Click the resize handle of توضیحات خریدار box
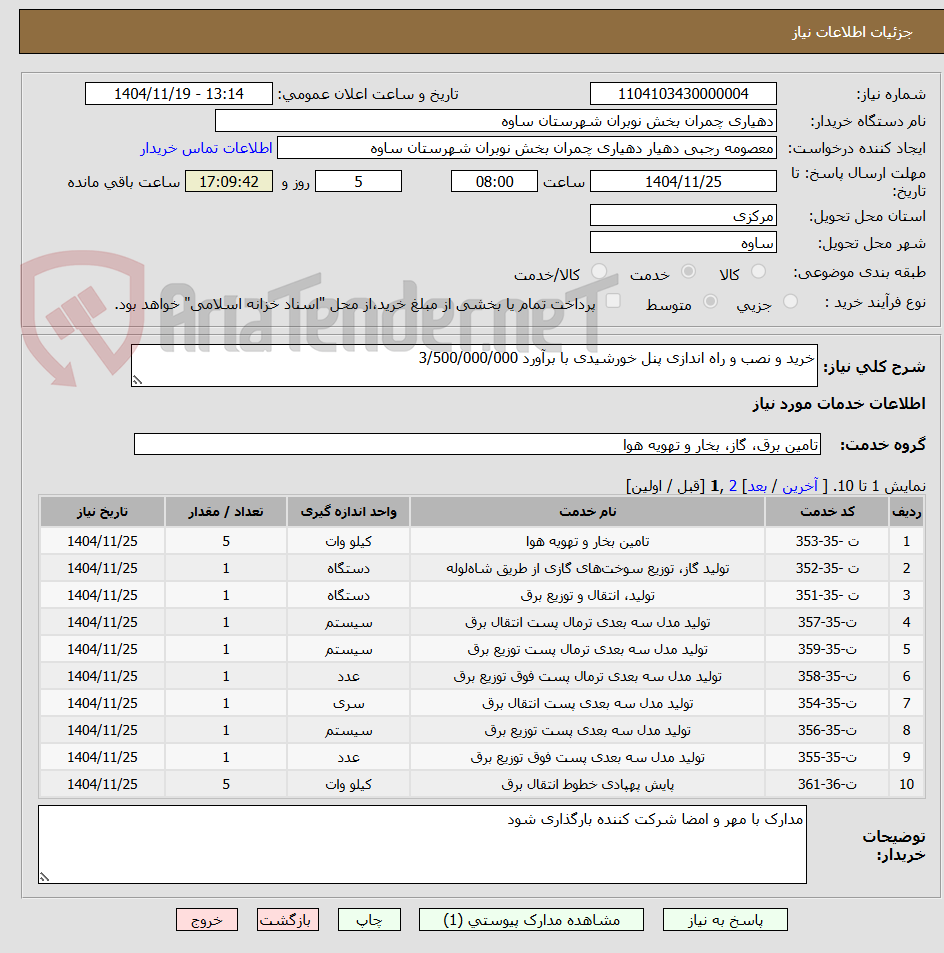The image size is (944, 953). pyautogui.click(x=44, y=877)
